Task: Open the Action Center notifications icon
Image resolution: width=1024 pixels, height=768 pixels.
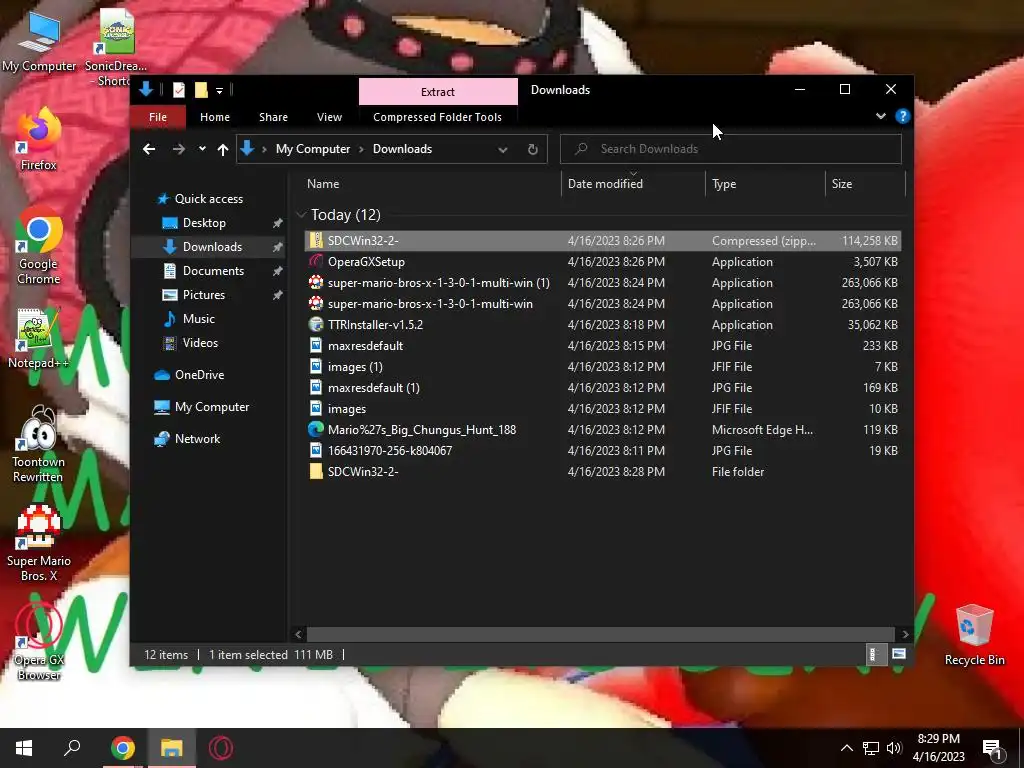Action: pos(993,749)
